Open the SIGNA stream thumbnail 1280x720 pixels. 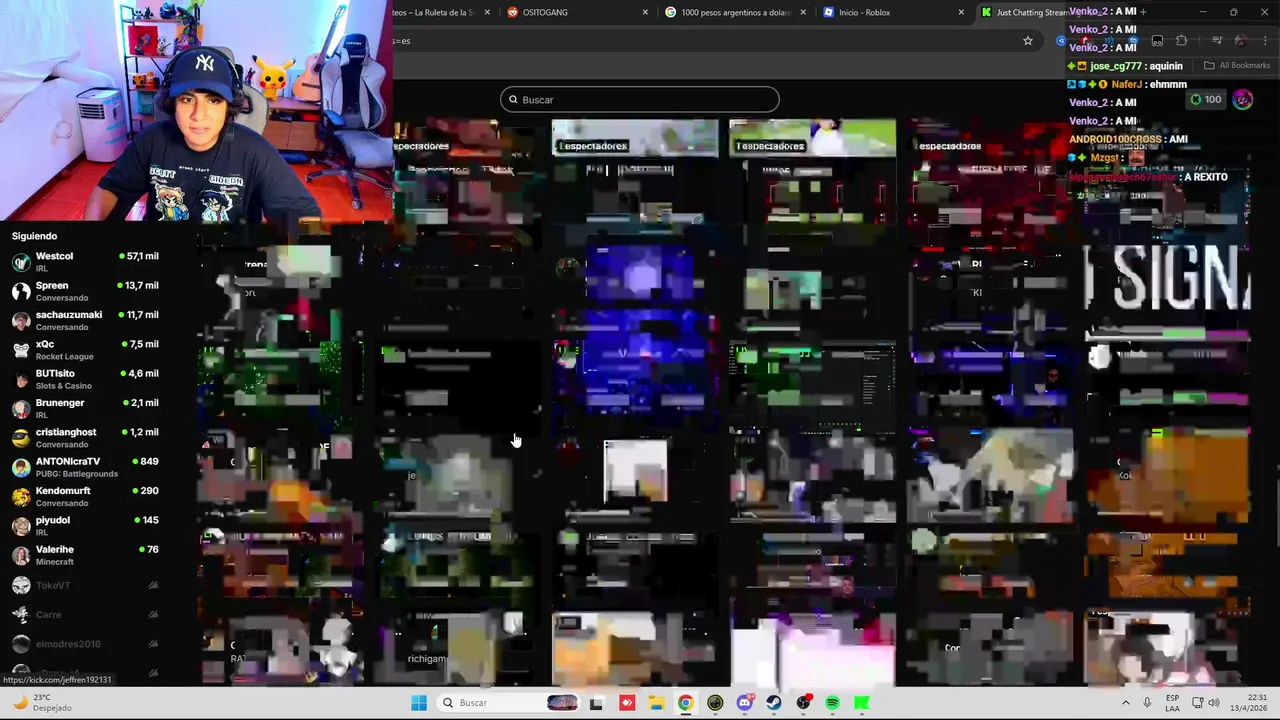pos(1167,290)
